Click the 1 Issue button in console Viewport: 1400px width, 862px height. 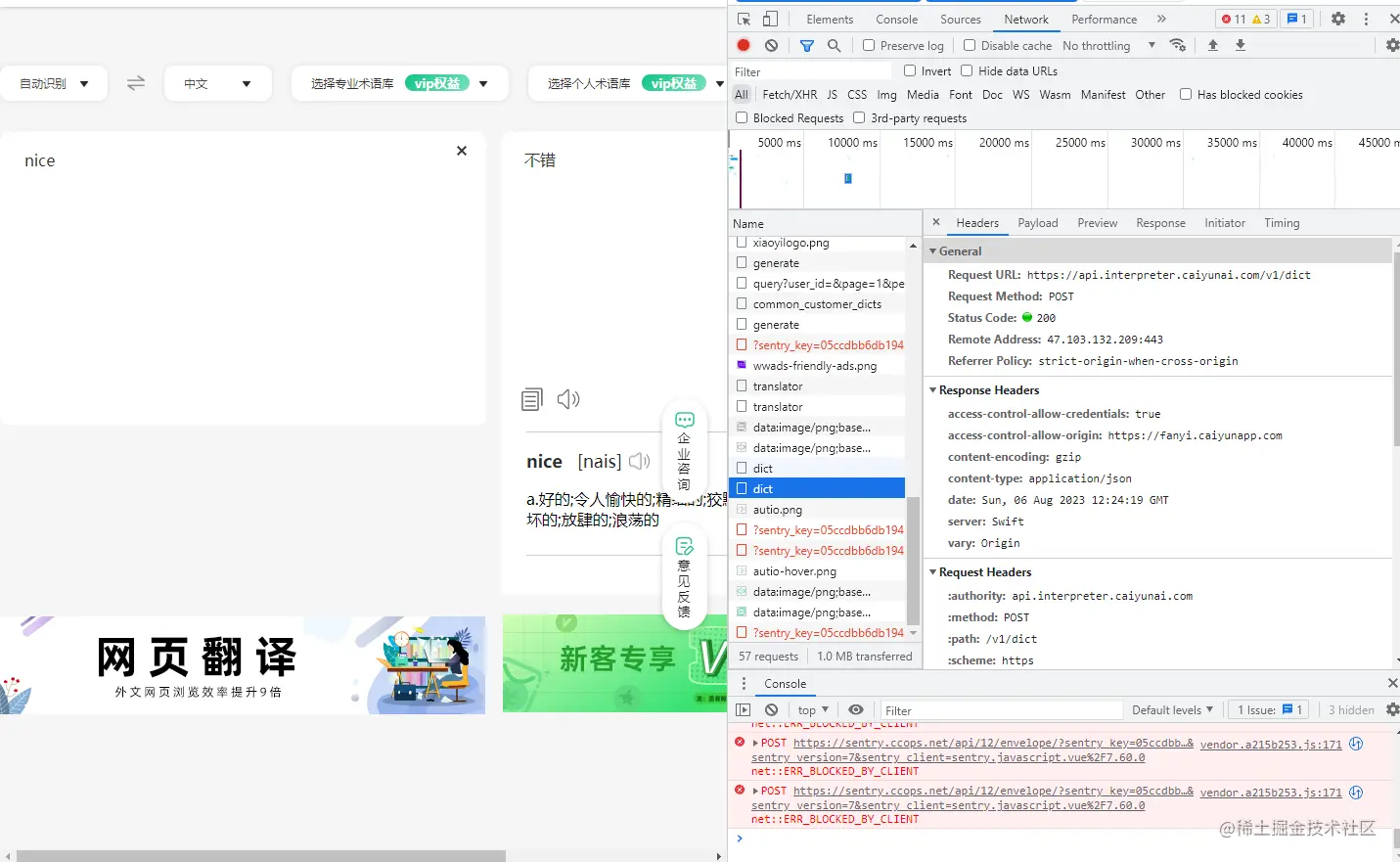(1270, 710)
